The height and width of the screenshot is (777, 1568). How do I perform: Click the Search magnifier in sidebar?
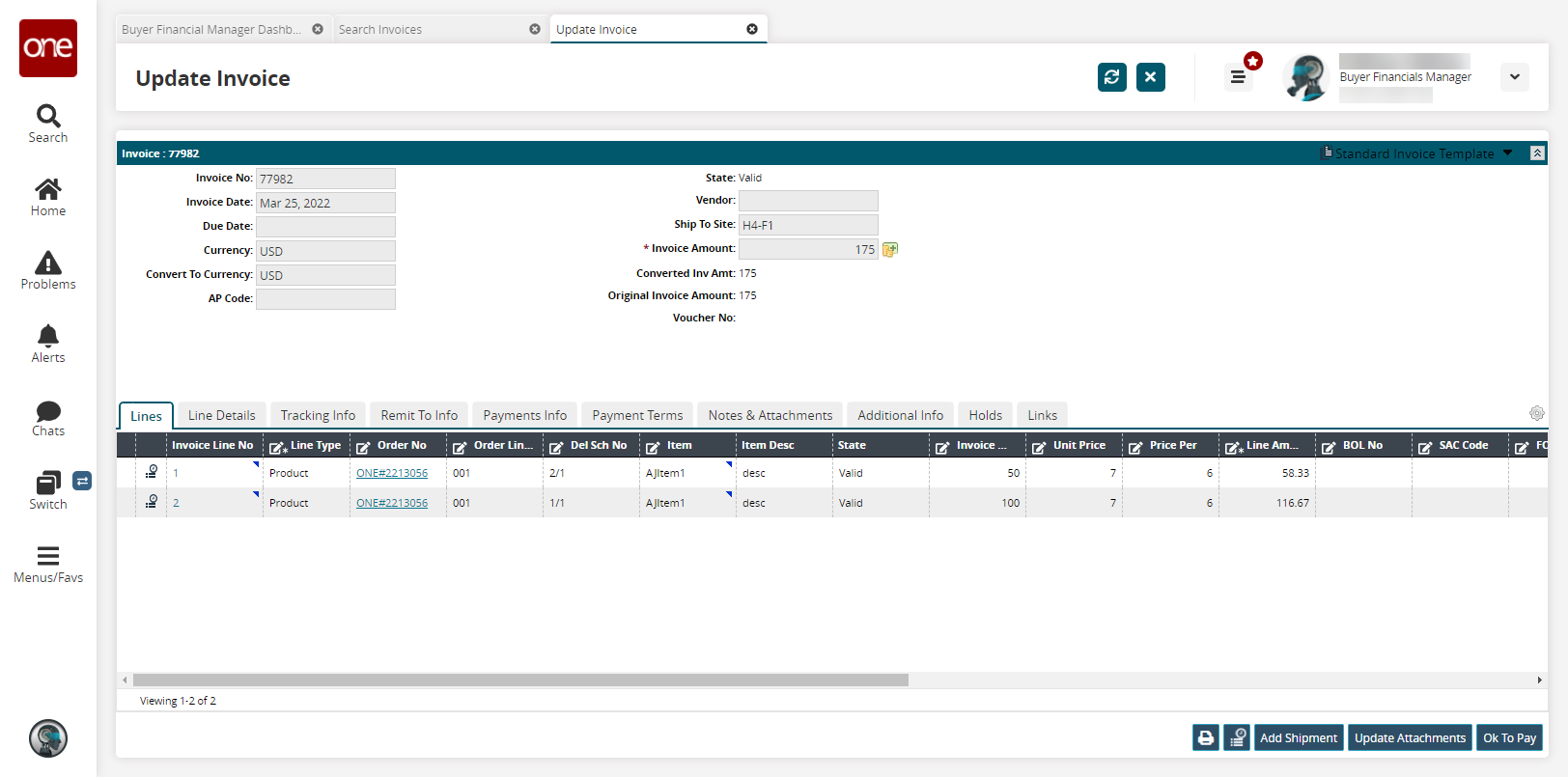[x=48, y=117]
